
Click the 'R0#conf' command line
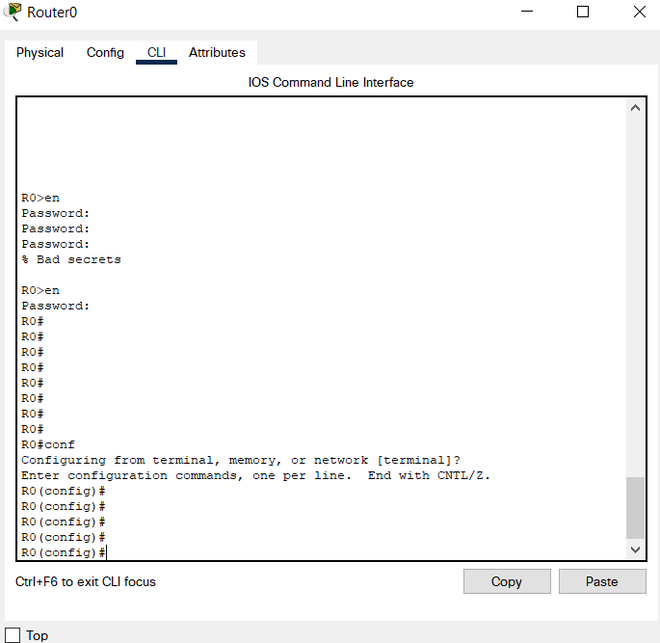48,445
